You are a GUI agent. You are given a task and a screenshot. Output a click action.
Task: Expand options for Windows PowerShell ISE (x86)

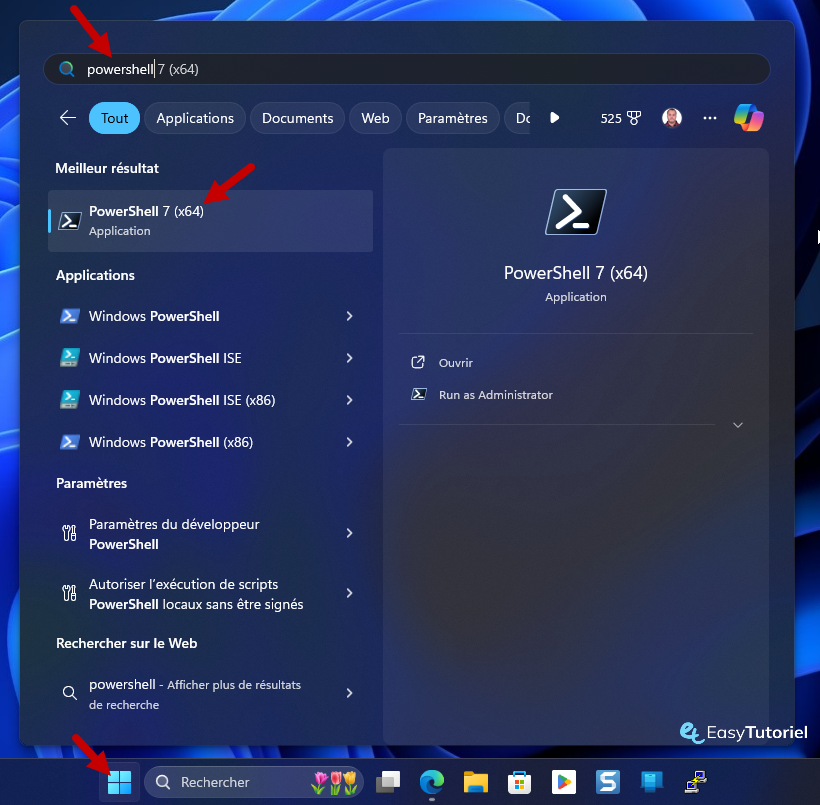tap(349, 400)
